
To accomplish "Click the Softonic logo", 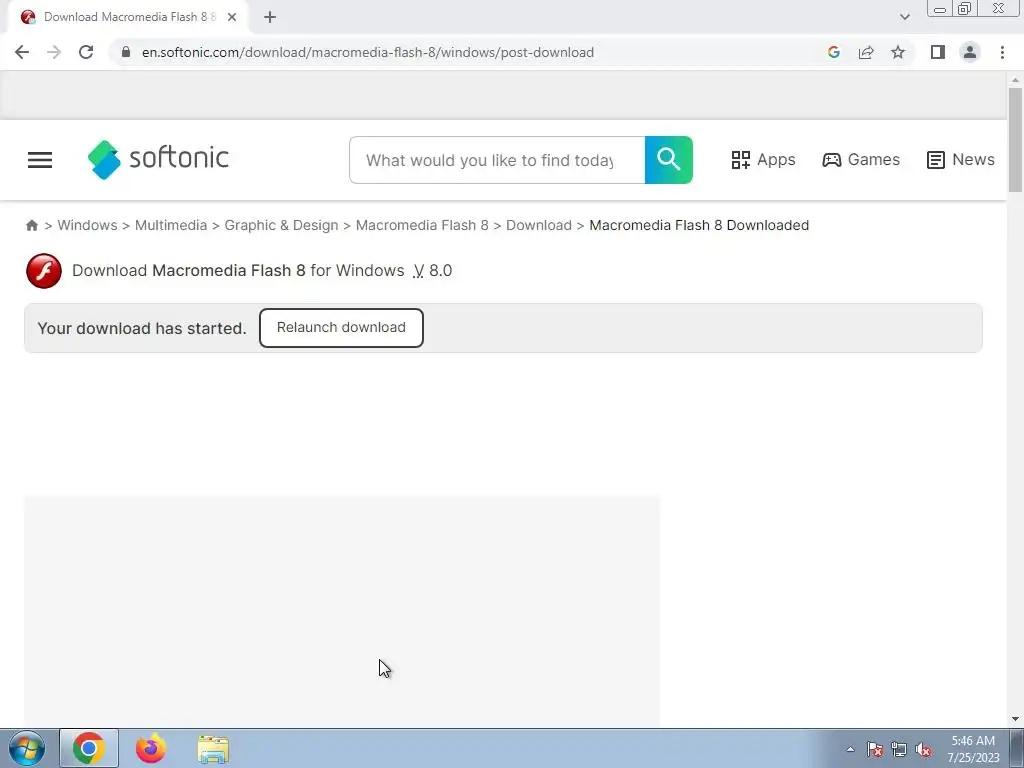I will pos(158,159).
